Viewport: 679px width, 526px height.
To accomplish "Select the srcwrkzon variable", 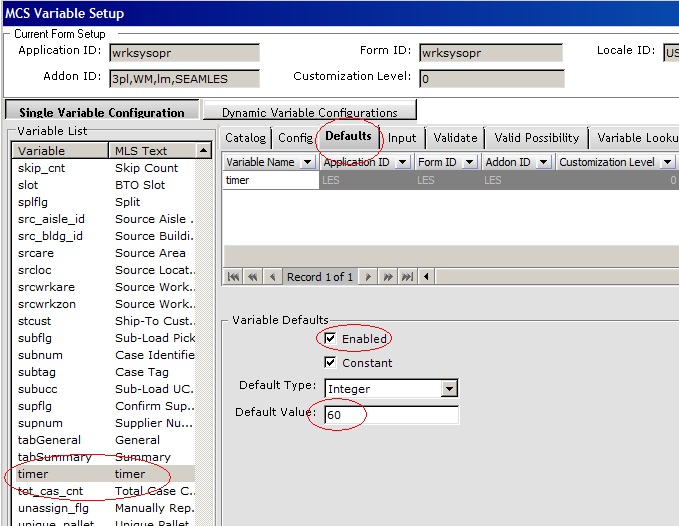I will [104, 304].
